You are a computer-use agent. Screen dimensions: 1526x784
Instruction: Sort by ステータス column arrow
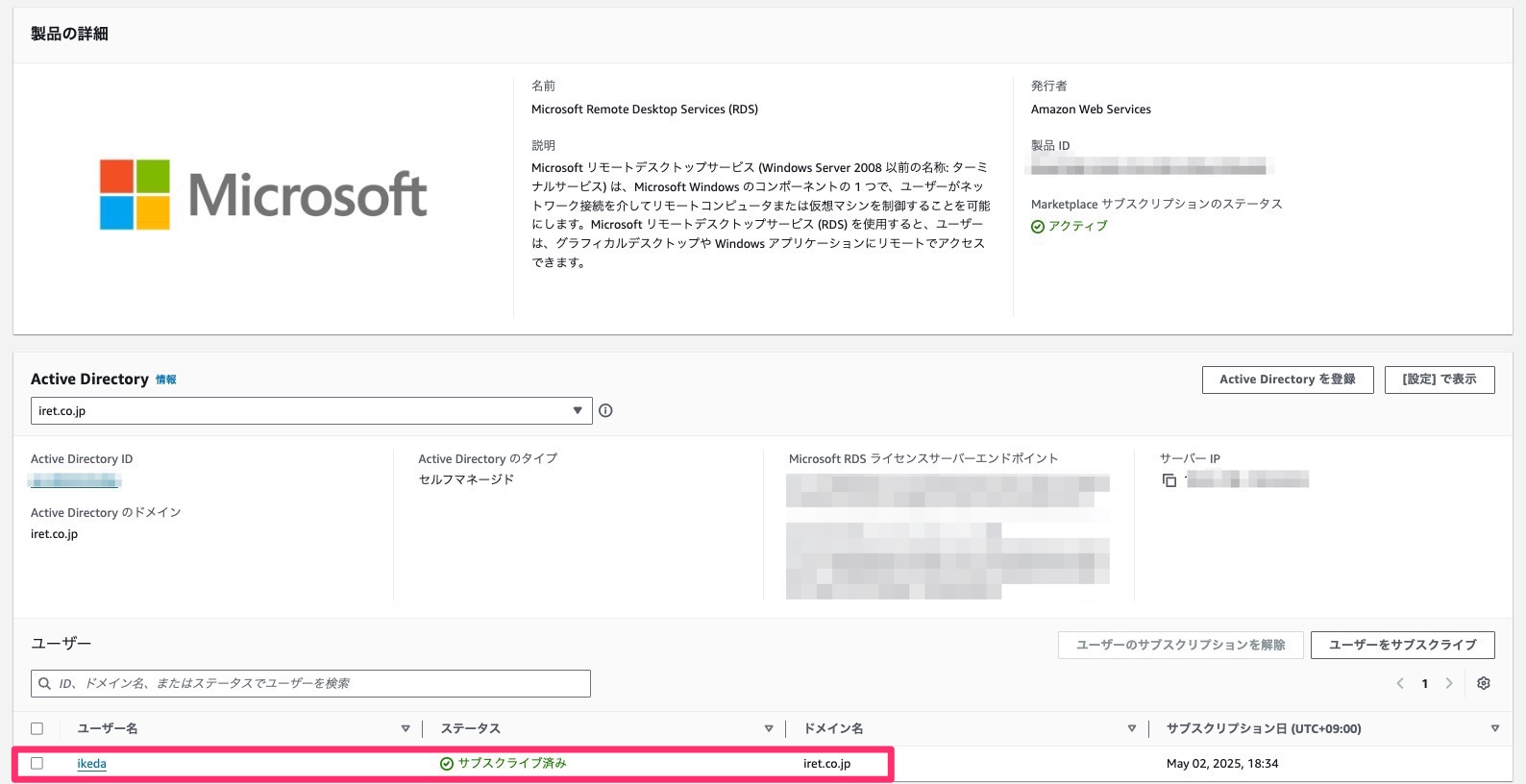[x=769, y=729]
